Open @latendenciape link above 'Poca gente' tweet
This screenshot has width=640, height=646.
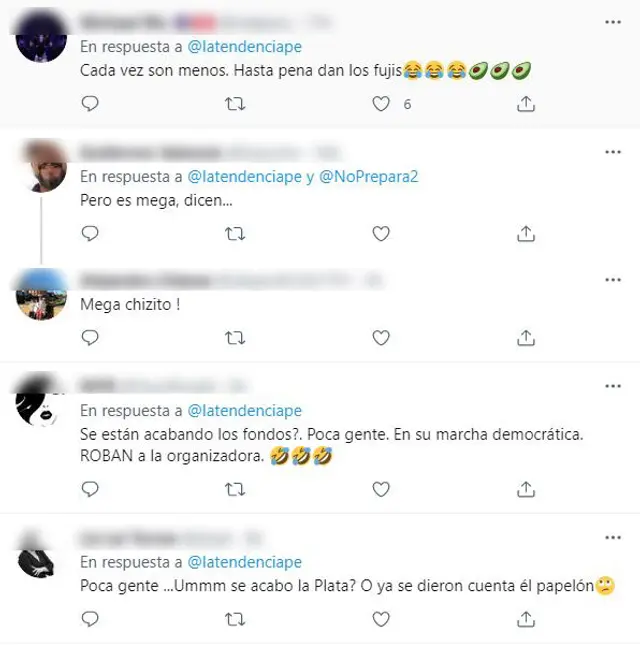(x=244, y=562)
